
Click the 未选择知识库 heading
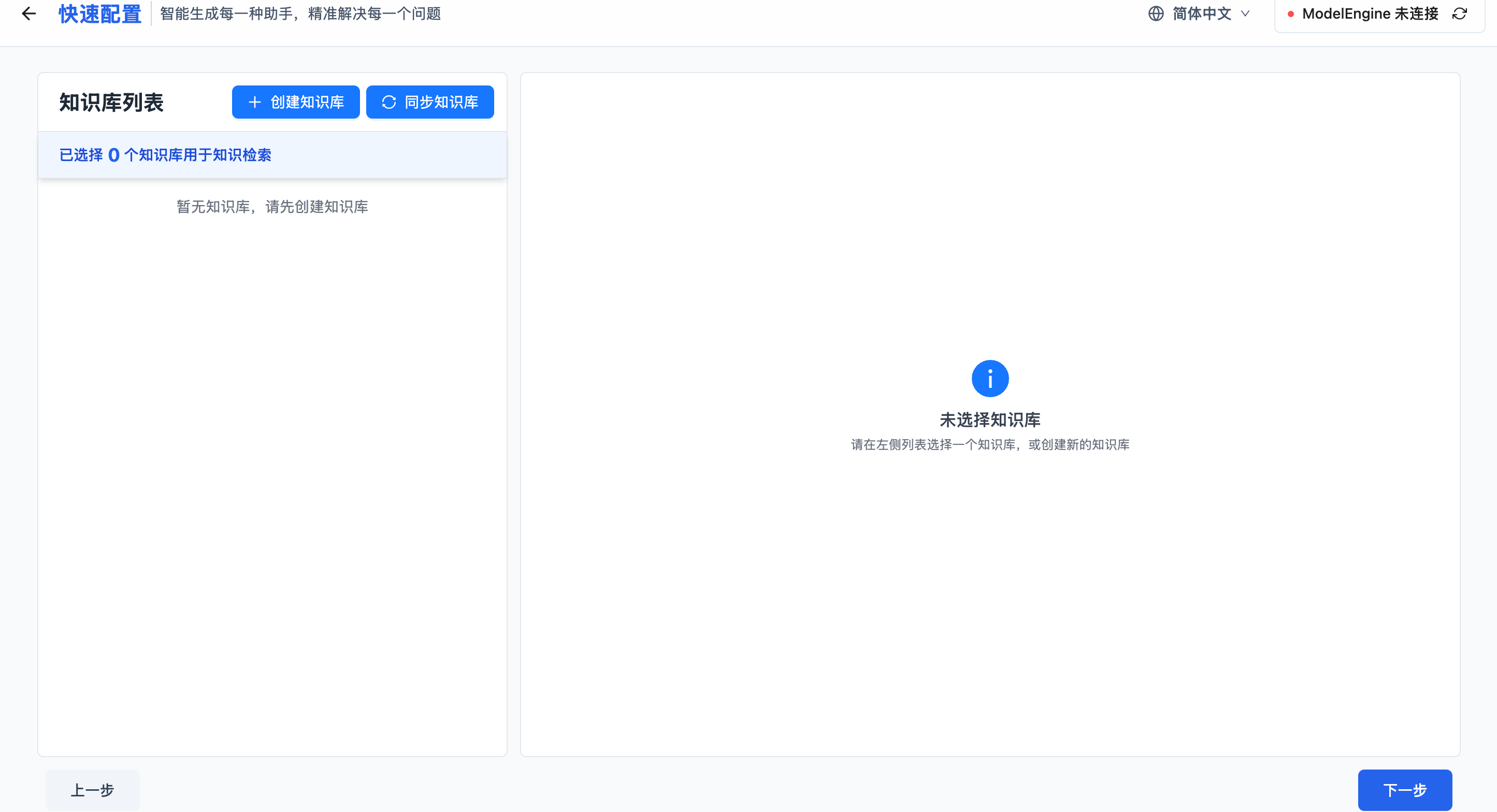point(990,419)
